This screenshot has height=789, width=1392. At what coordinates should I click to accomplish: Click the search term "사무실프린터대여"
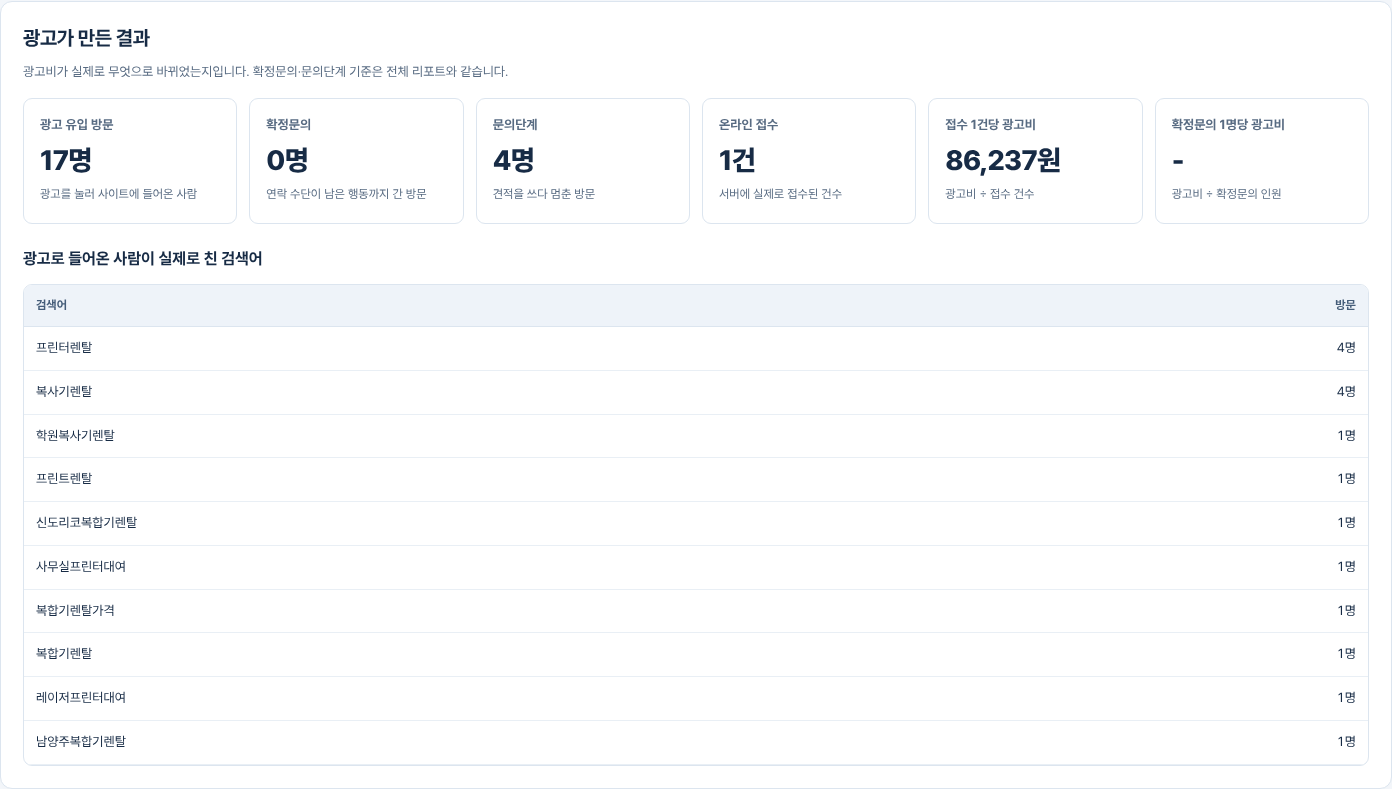[81, 567]
